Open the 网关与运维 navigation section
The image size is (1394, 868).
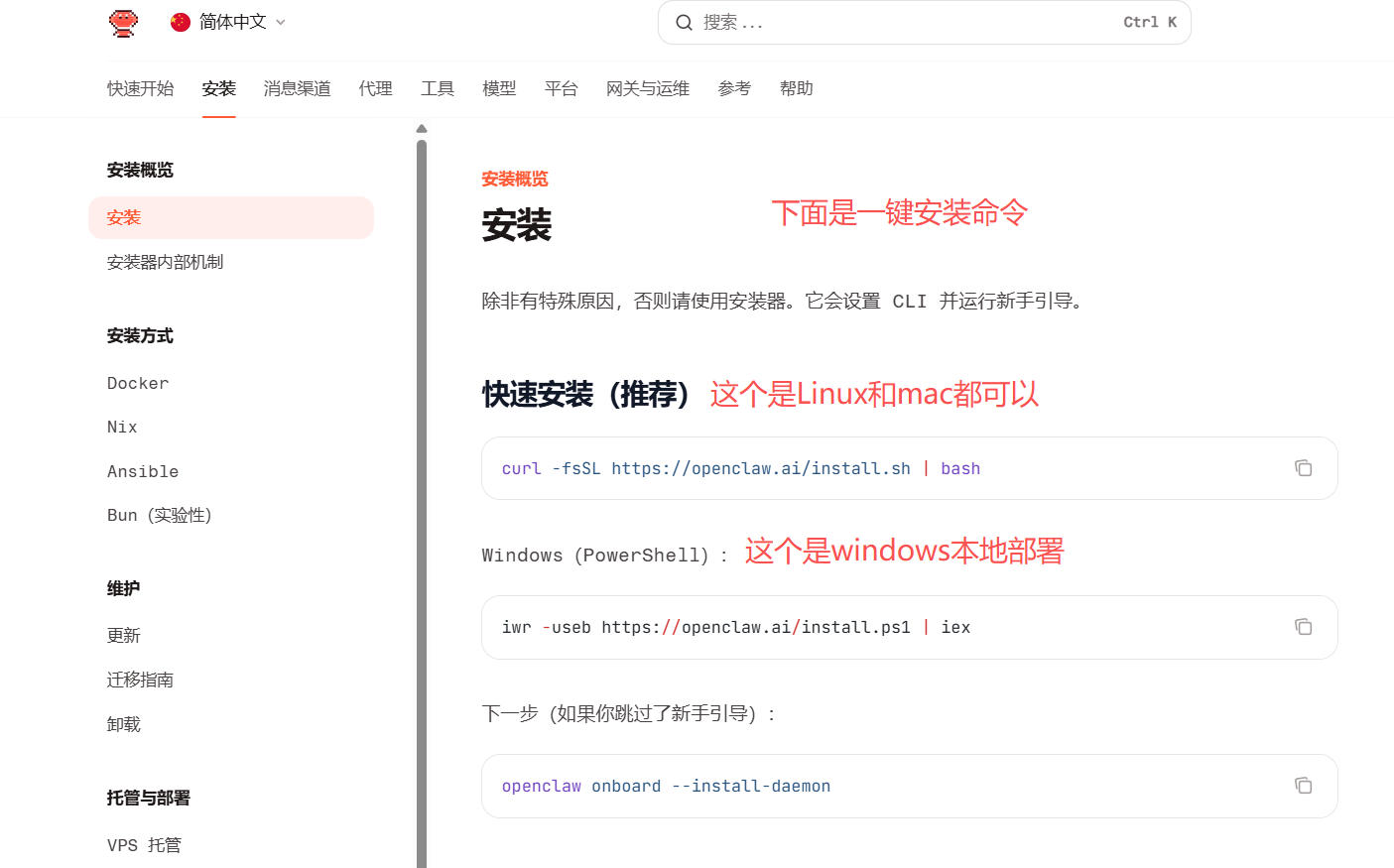[647, 88]
